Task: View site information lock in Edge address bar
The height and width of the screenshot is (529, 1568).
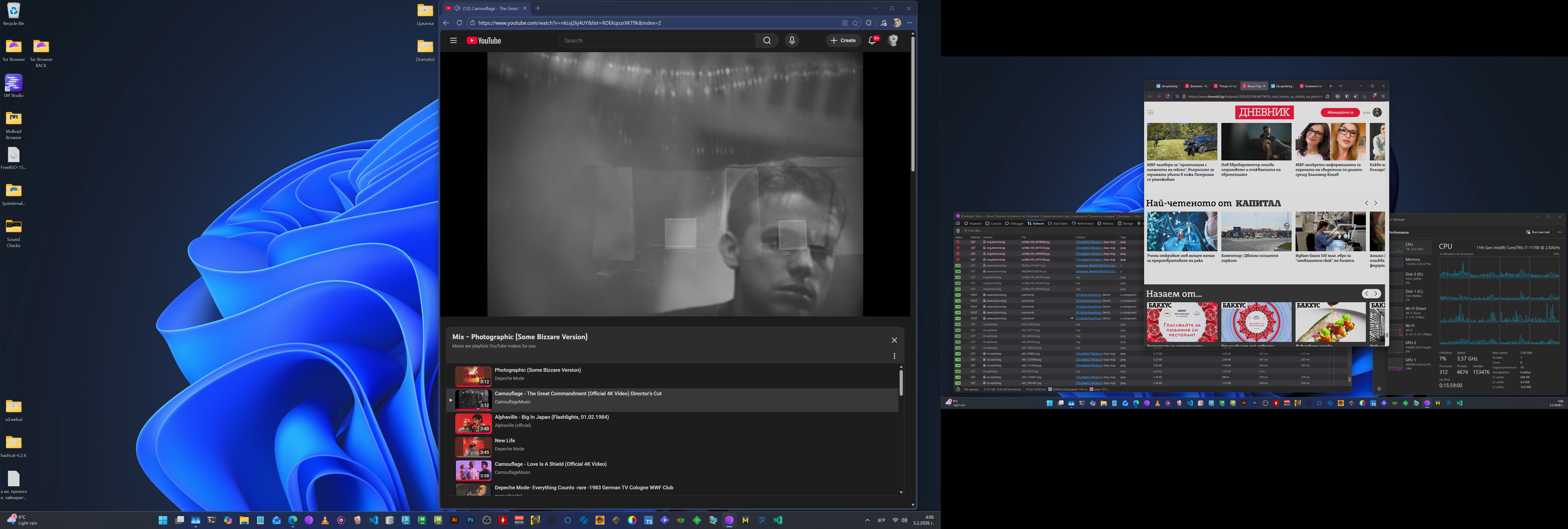Action: pyautogui.click(x=472, y=23)
